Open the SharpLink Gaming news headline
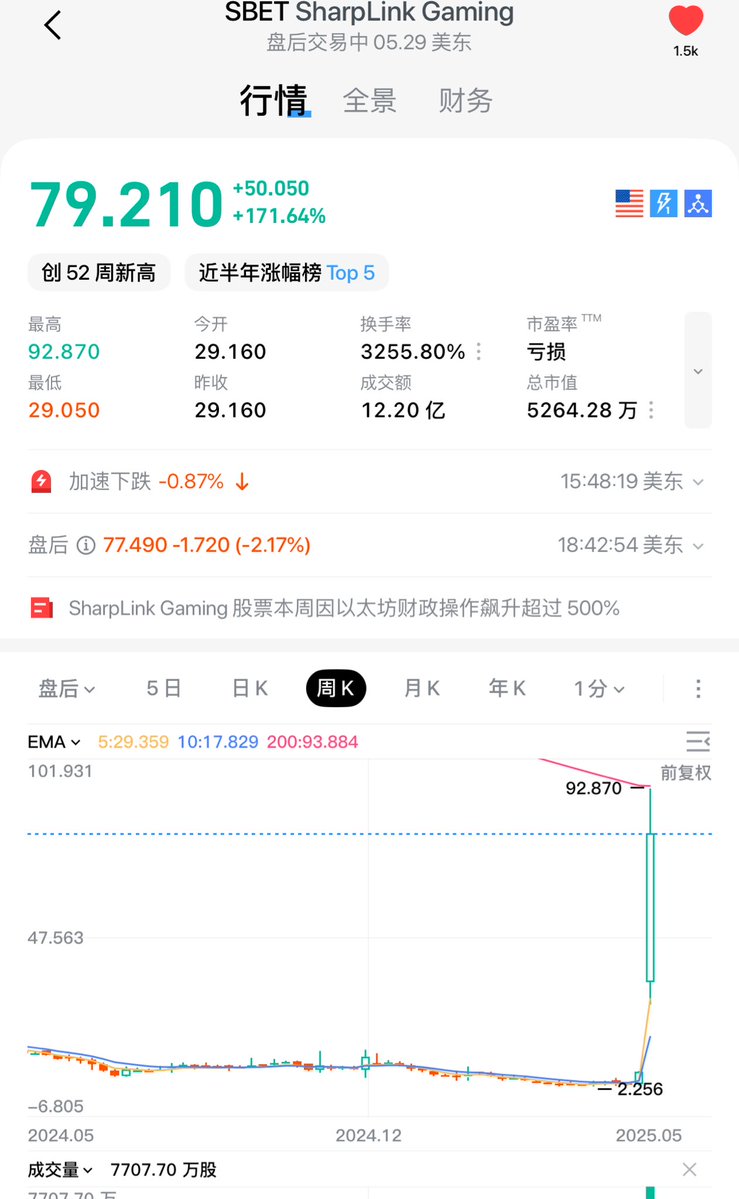Image resolution: width=739 pixels, height=1199 pixels. coord(344,608)
